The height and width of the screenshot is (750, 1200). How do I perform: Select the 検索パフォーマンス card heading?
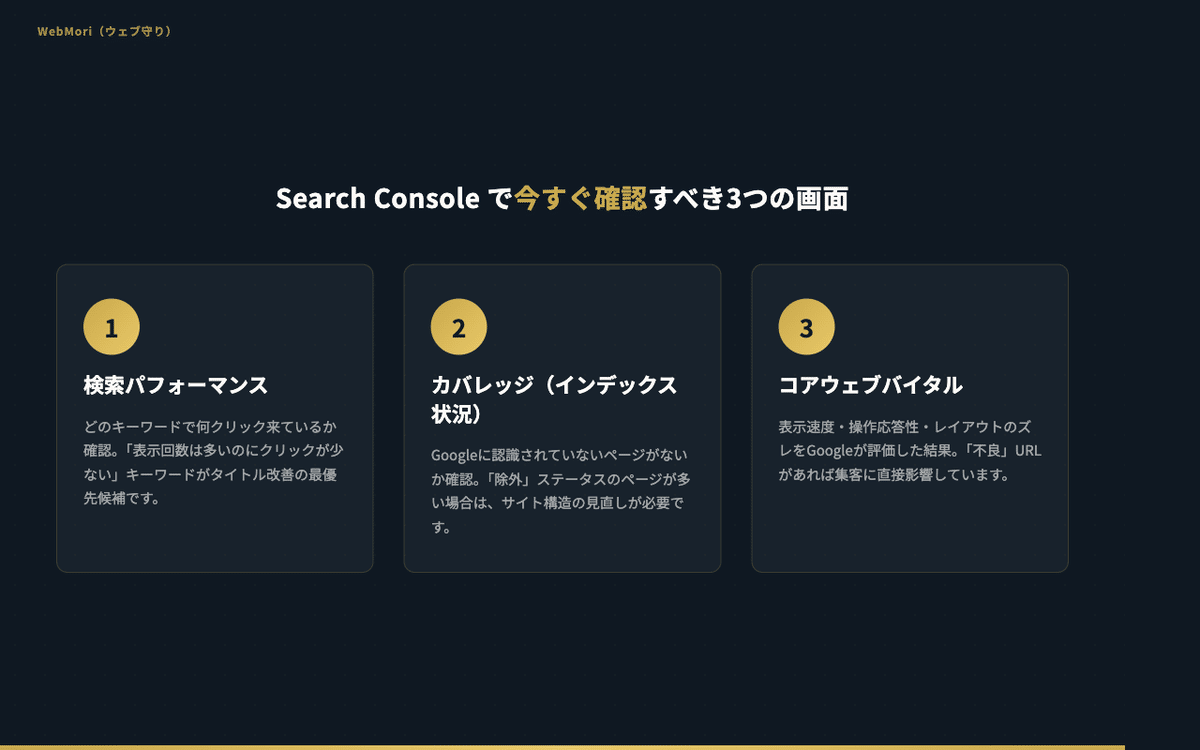coord(176,385)
